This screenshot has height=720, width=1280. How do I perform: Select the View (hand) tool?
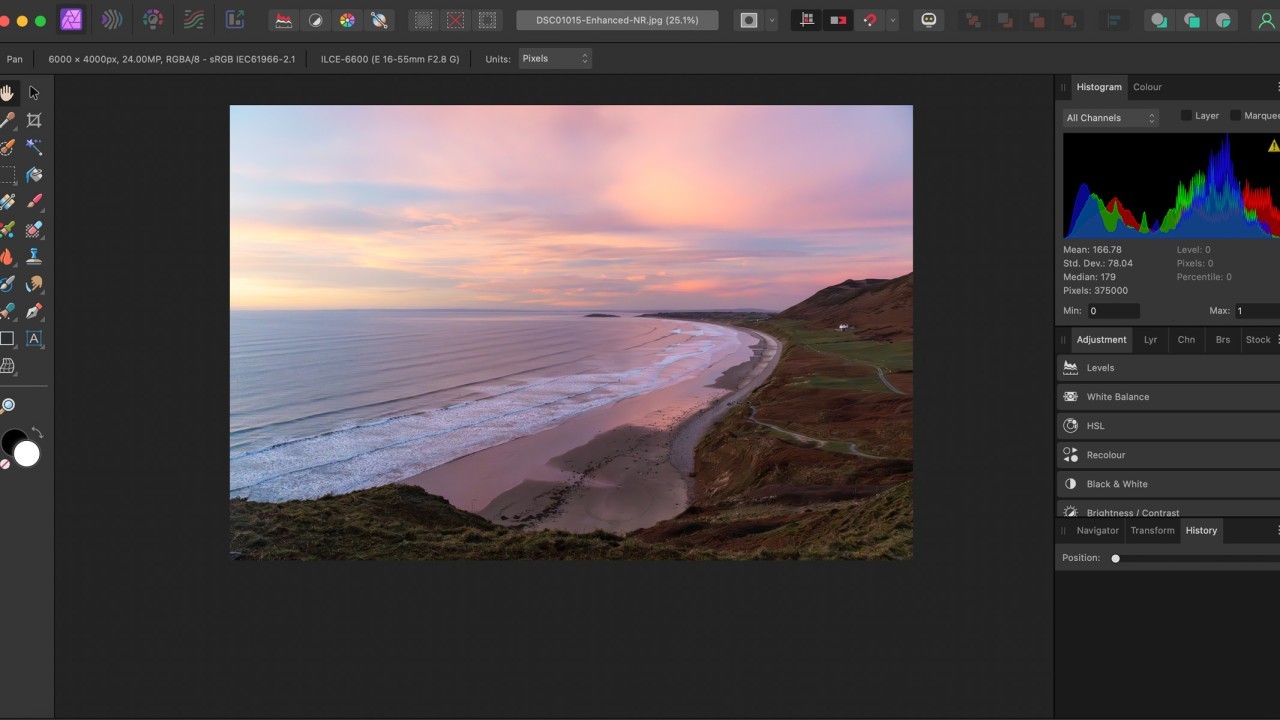pos(7,93)
